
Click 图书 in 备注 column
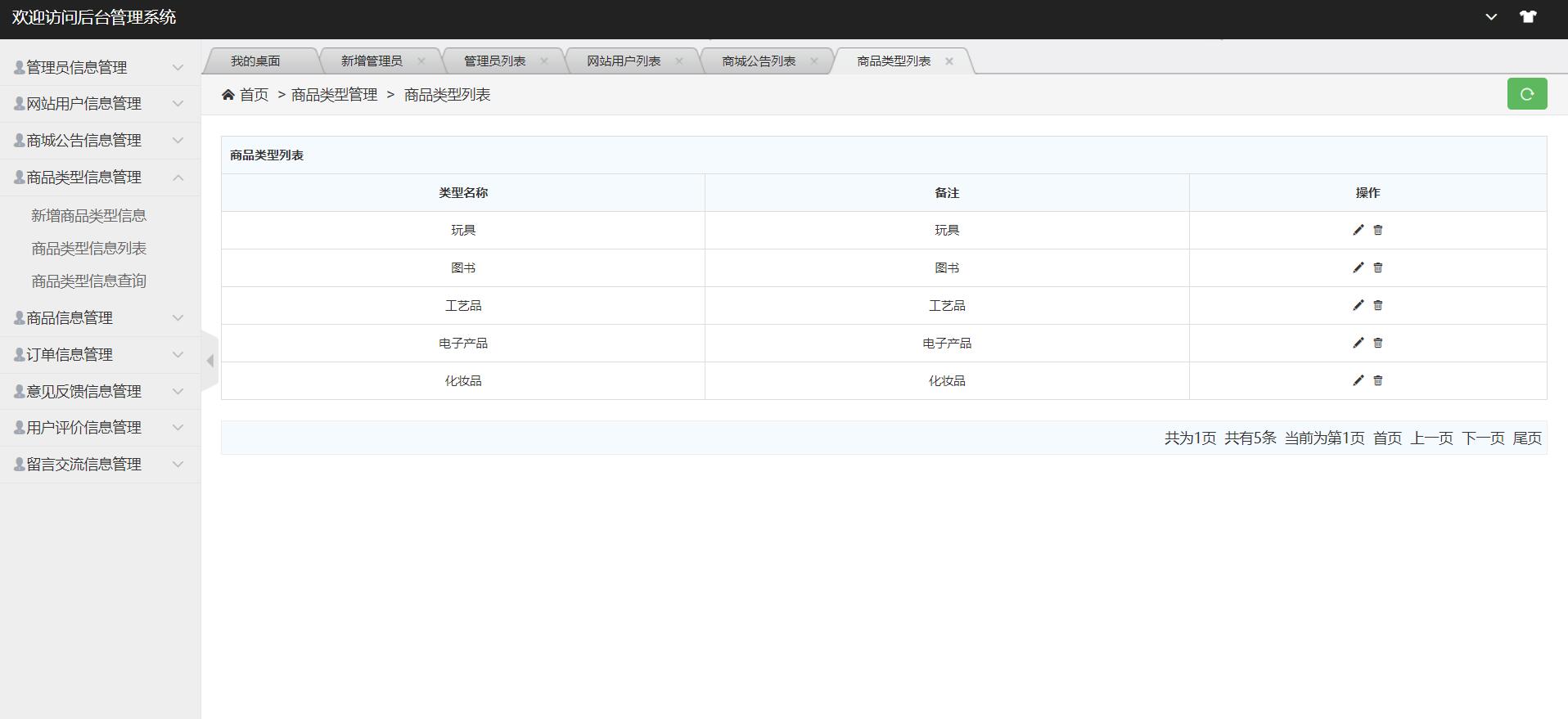(x=947, y=267)
